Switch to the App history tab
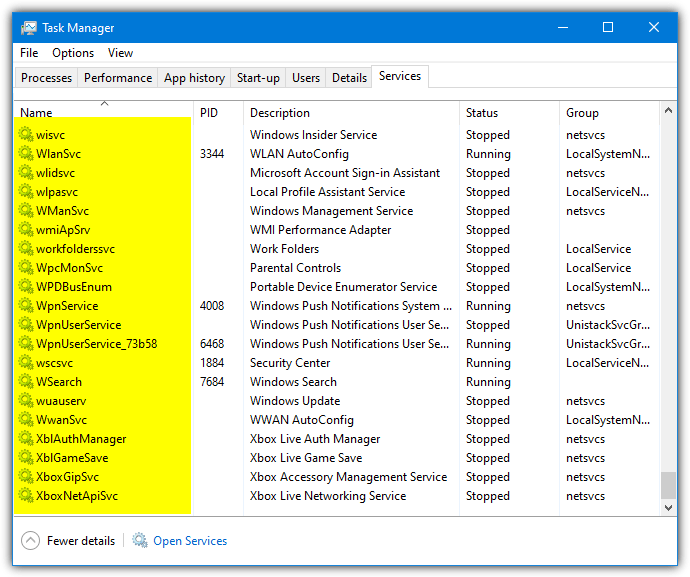690x577 pixels. pyautogui.click(x=194, y=78)
